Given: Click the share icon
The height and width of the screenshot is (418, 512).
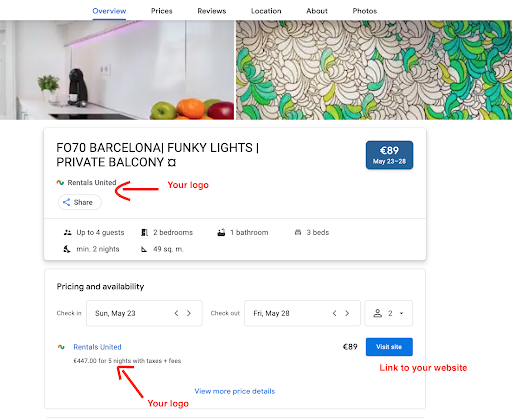Looking at the screenshot, I should [x=66, y=202].
